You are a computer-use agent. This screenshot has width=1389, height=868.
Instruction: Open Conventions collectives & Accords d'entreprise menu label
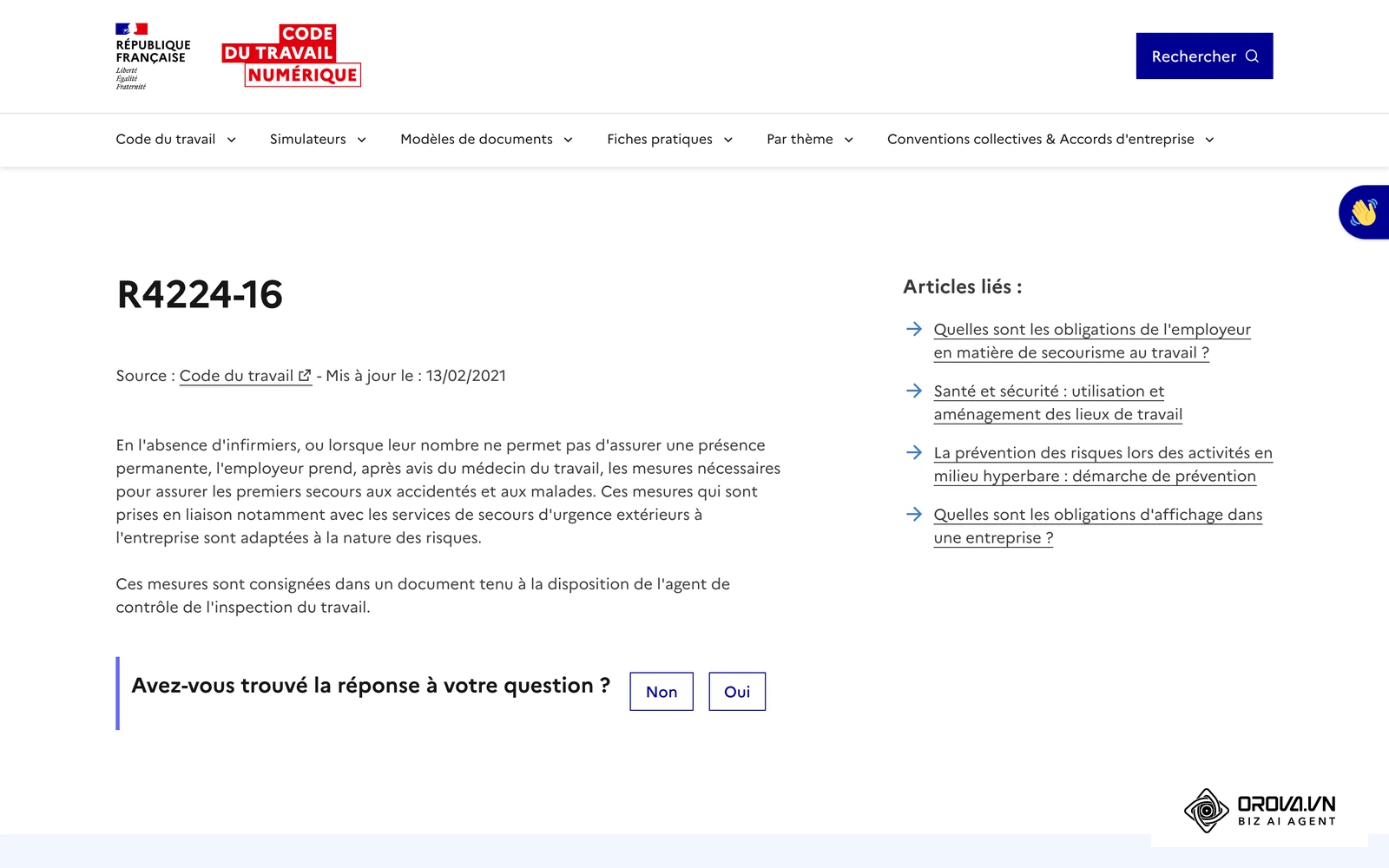[1041, 139]
